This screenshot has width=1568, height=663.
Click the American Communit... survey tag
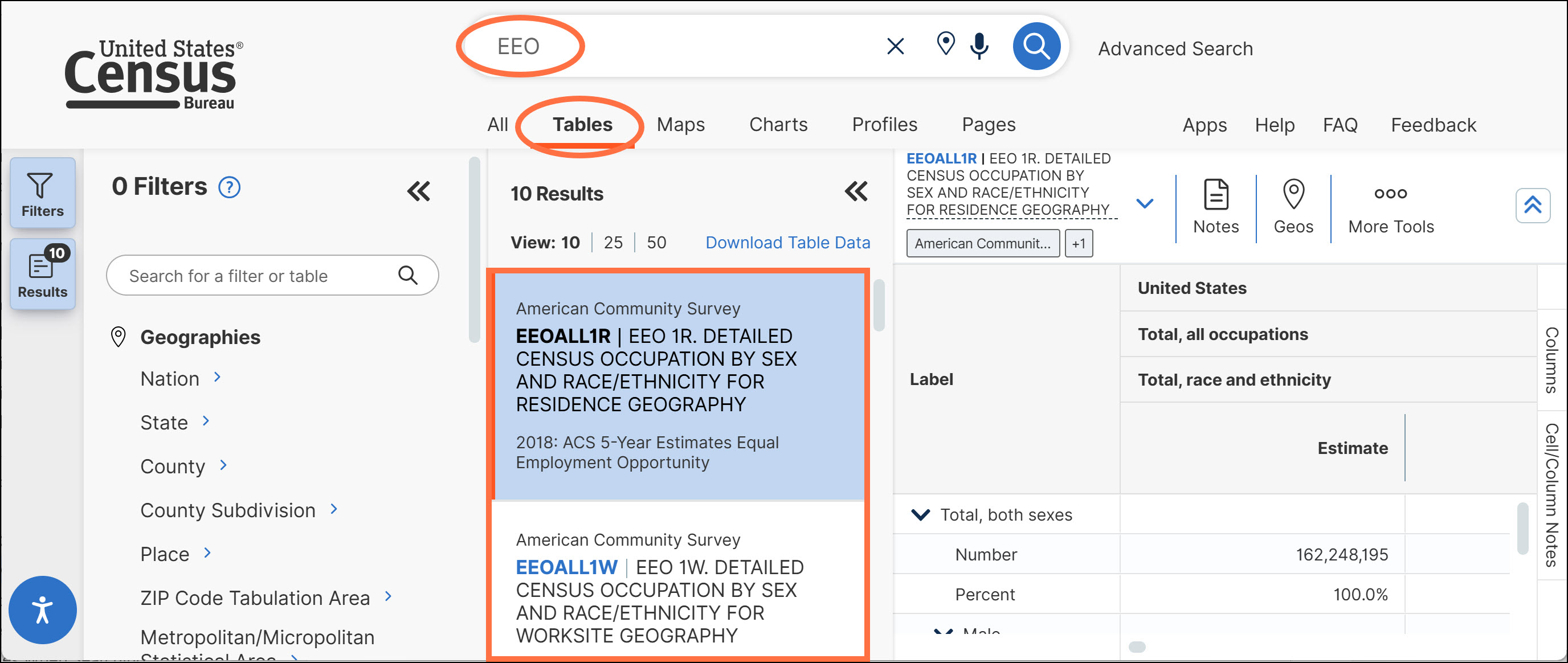tap(982, 243)
